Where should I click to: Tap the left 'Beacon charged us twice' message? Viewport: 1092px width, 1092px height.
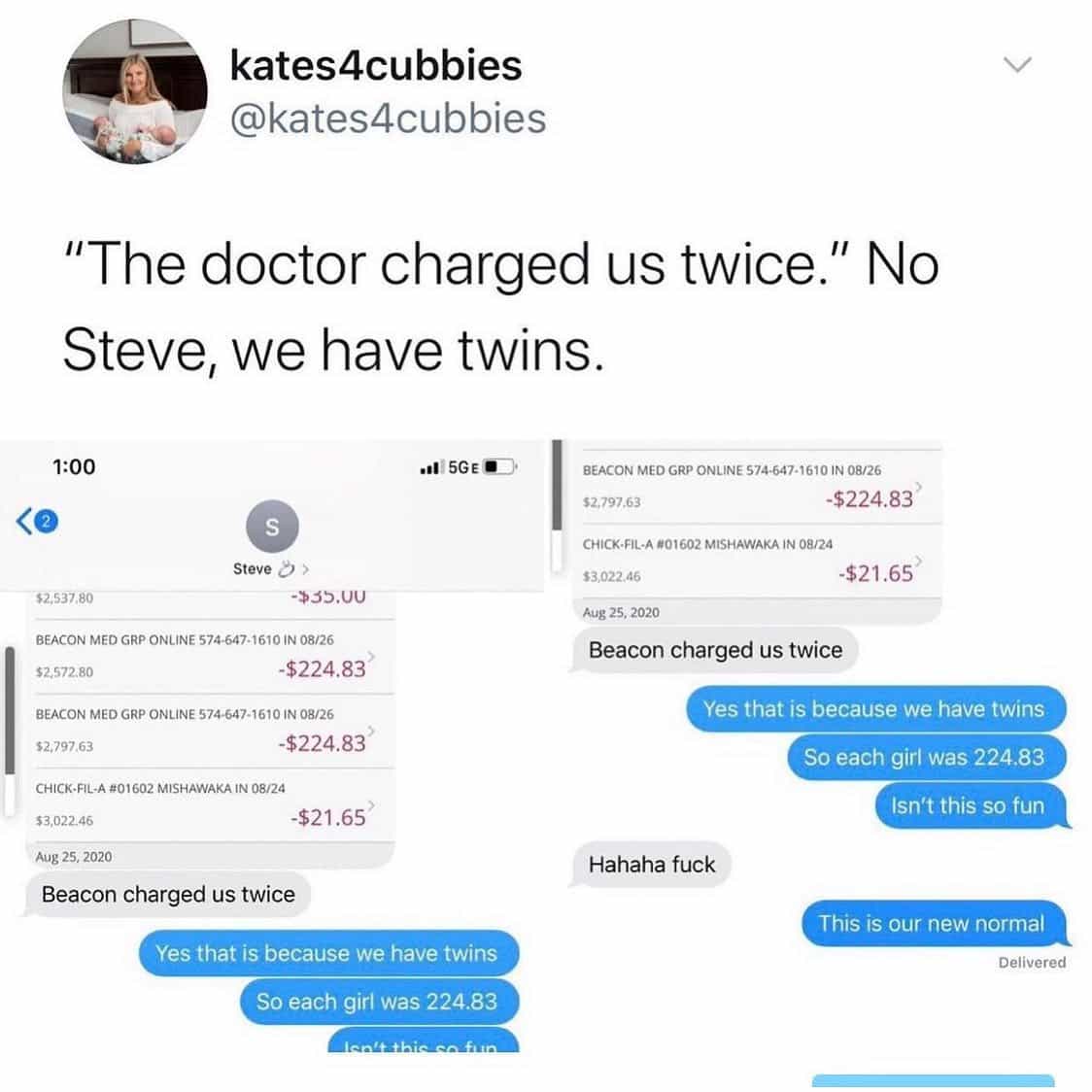[x=168, y=894]
